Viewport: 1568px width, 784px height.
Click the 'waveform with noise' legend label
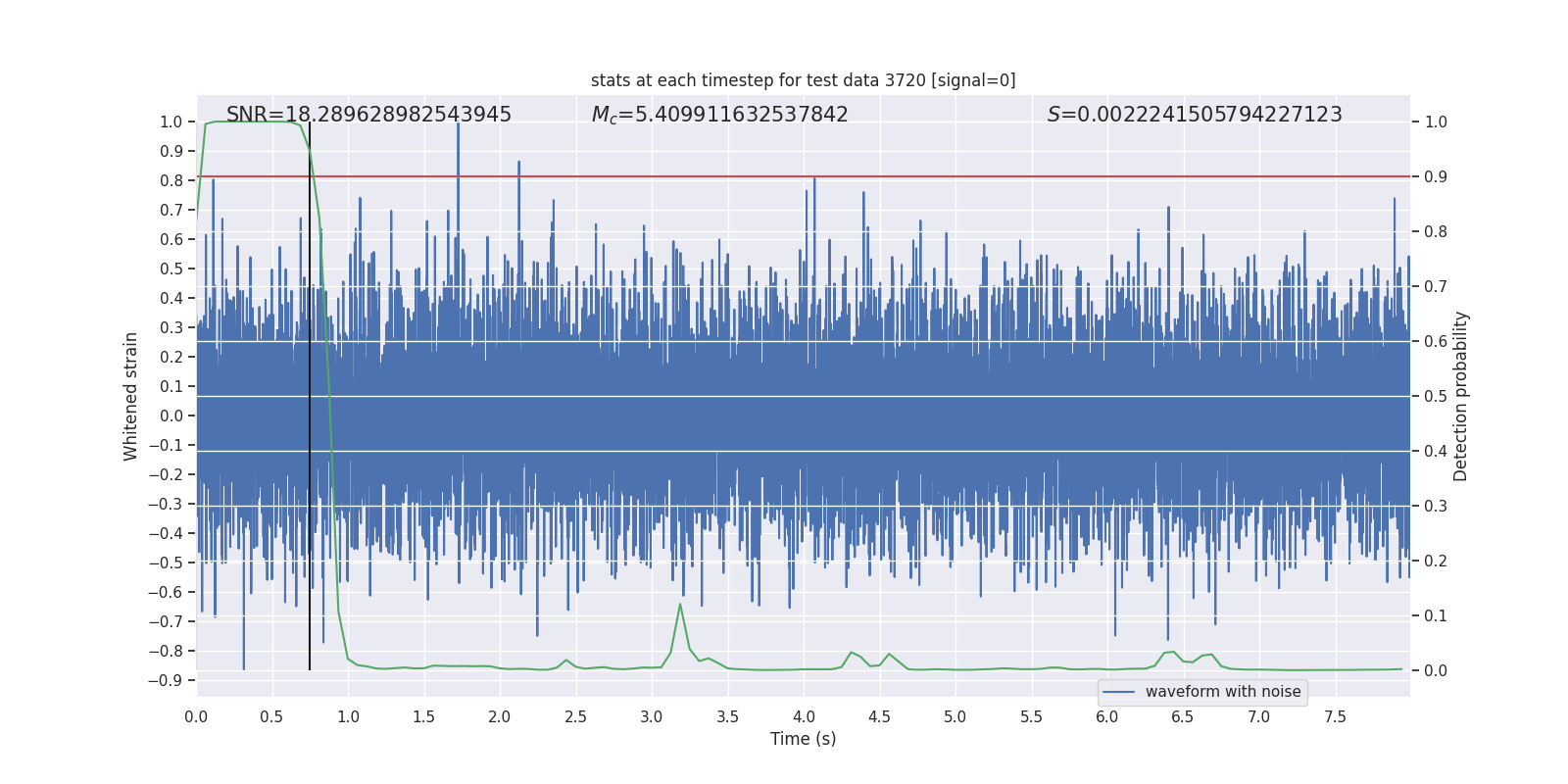(1222, 692)
